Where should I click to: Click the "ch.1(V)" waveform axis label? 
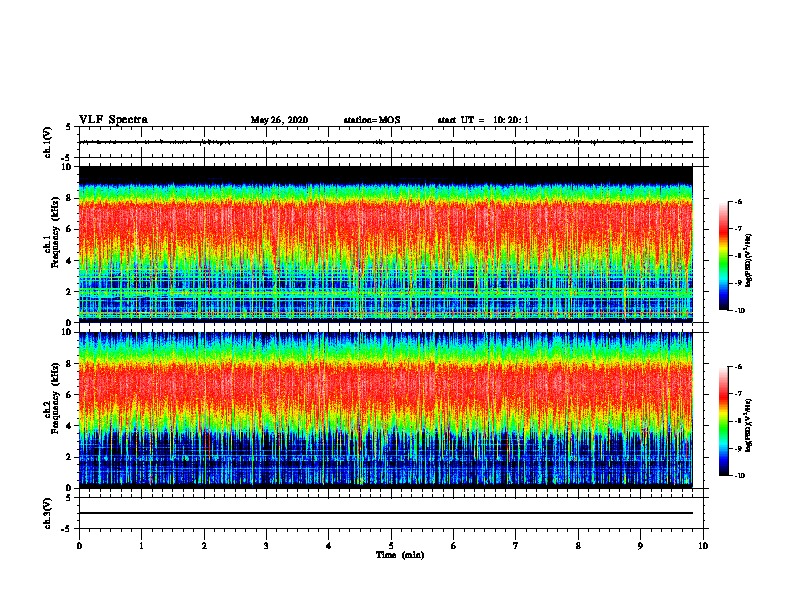coord(48,142)
